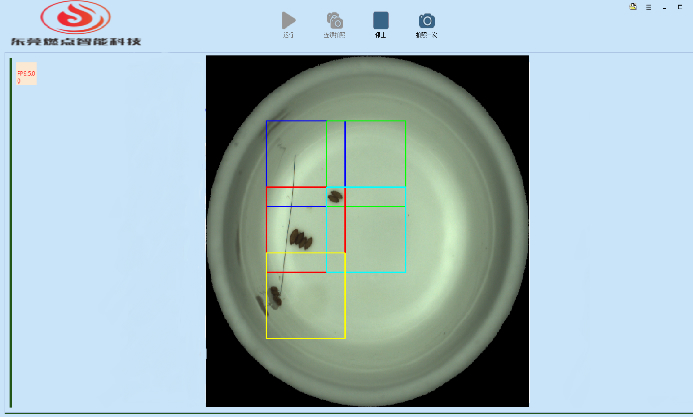Image resolution: width=693 pixels, height=417 pixels.
Task: Capture once using the single camera icon
Action: 427,21
